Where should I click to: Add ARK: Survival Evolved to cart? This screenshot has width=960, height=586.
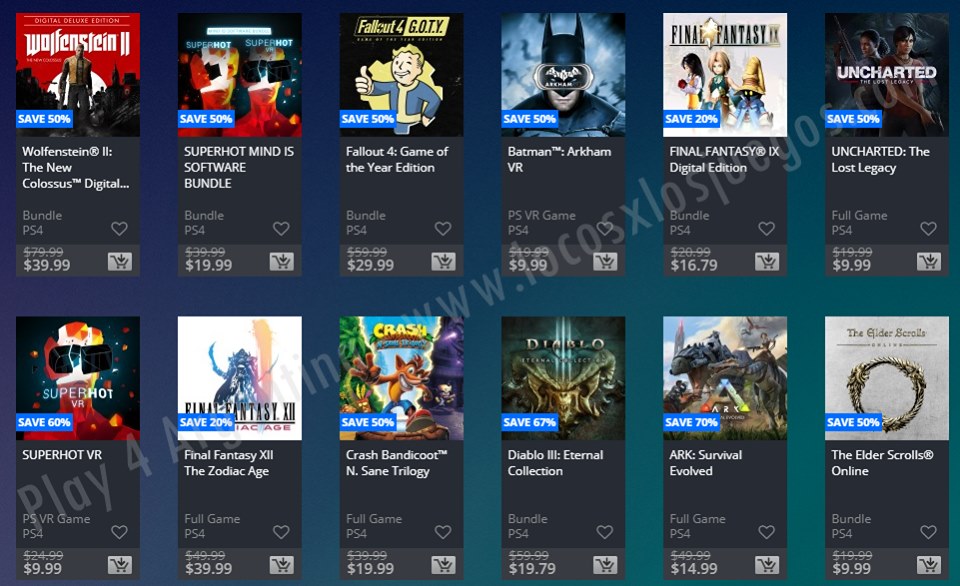(767, 565)
